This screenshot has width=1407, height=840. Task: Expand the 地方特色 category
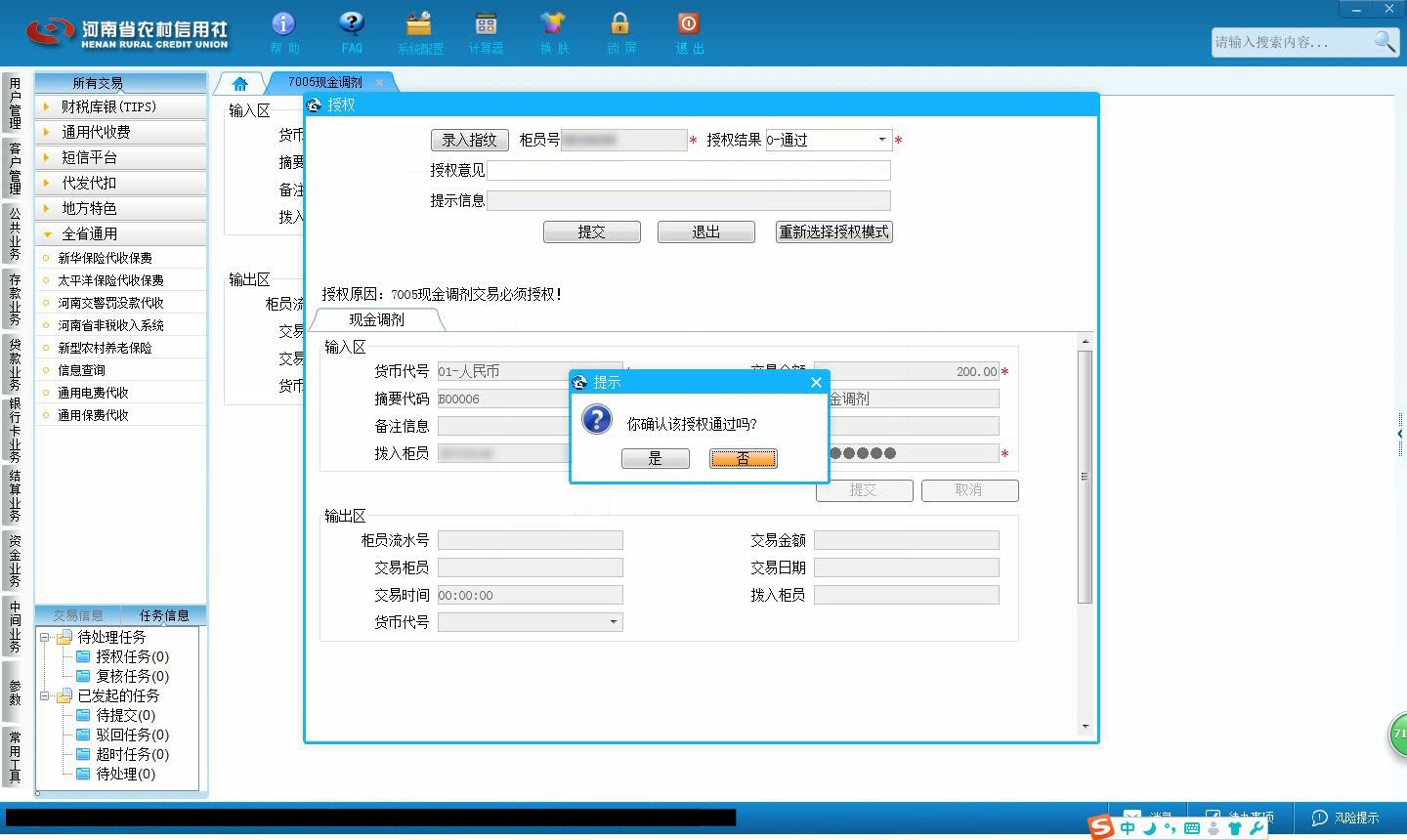point(121,208)
